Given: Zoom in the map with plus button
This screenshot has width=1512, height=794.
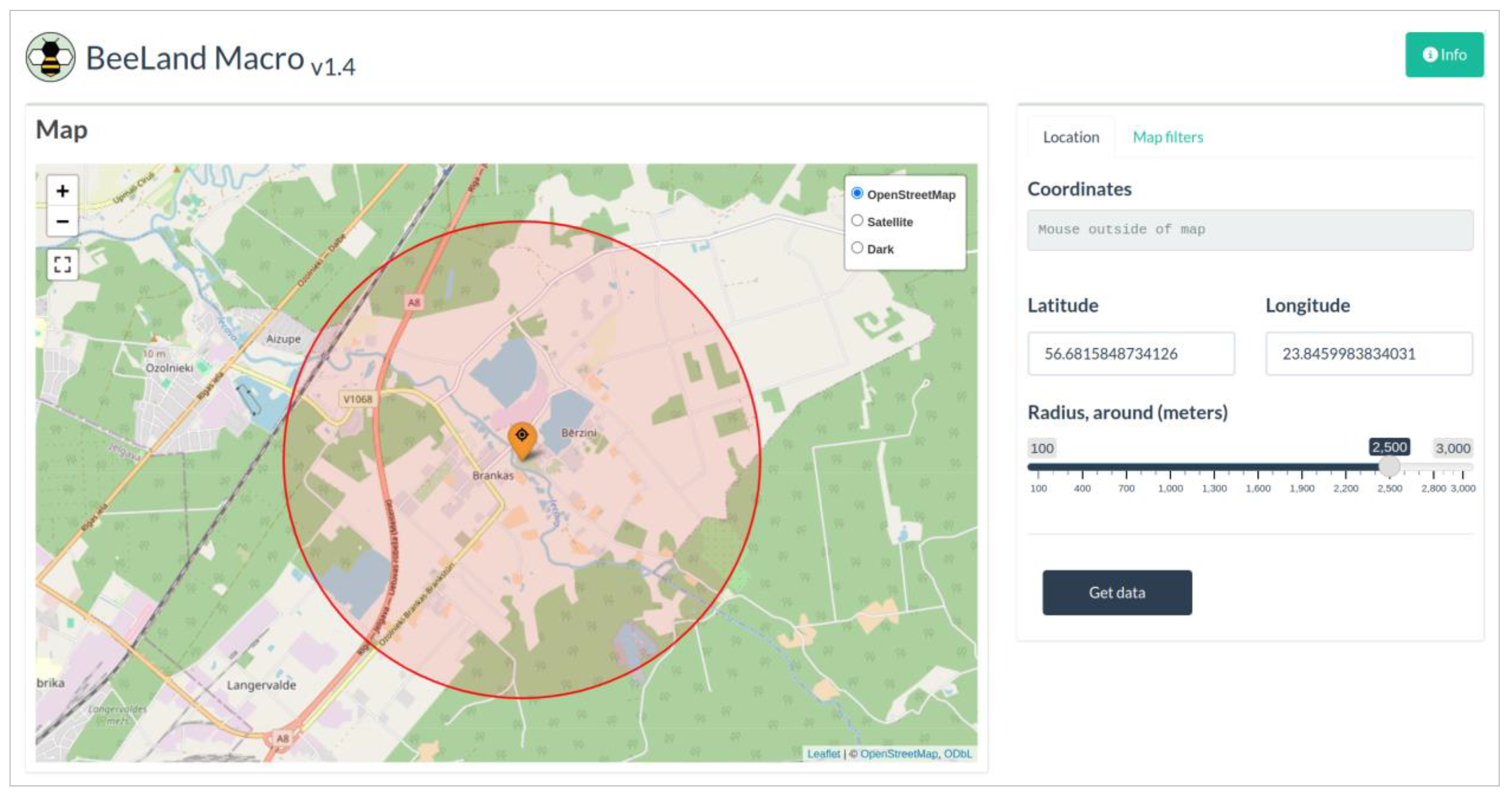Looking at the screenshot, I should 62,191.
